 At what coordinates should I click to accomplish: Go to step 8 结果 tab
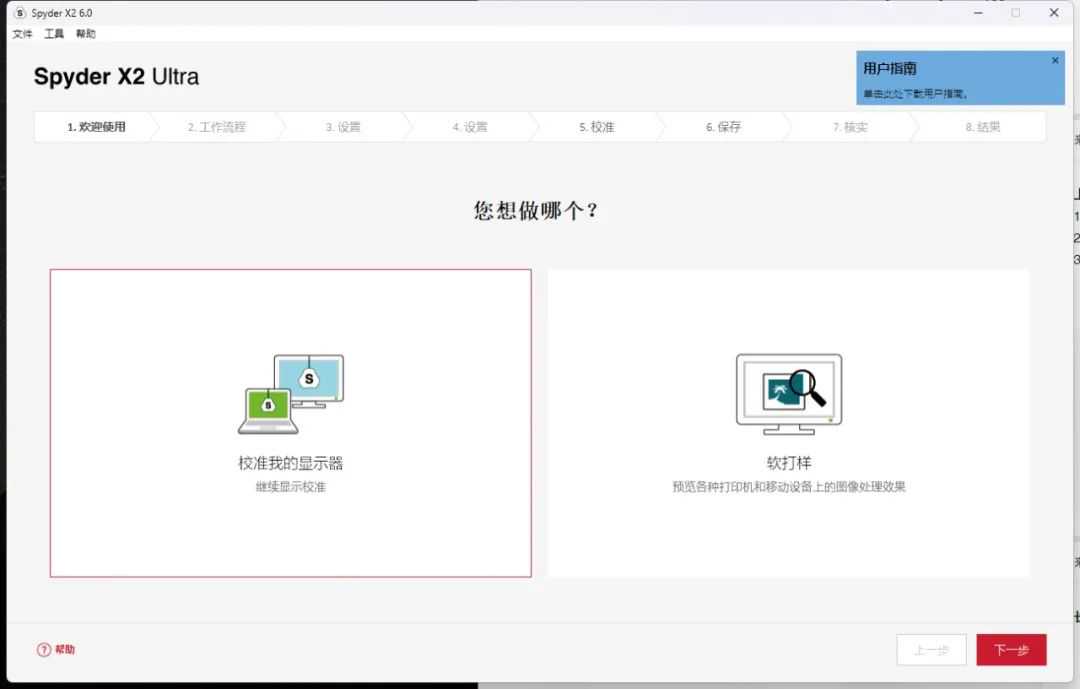click(x=982, y=127)
